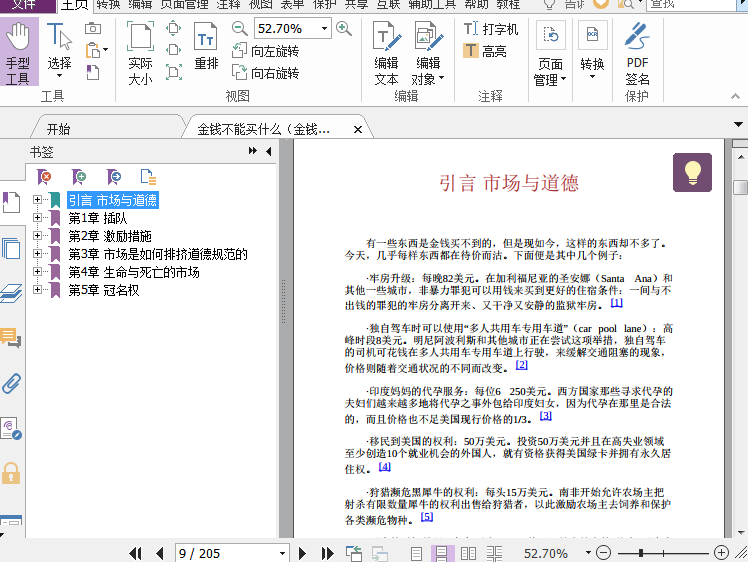Switch to the 开始 document tab
Screen dimensions: 748x562
58,129
